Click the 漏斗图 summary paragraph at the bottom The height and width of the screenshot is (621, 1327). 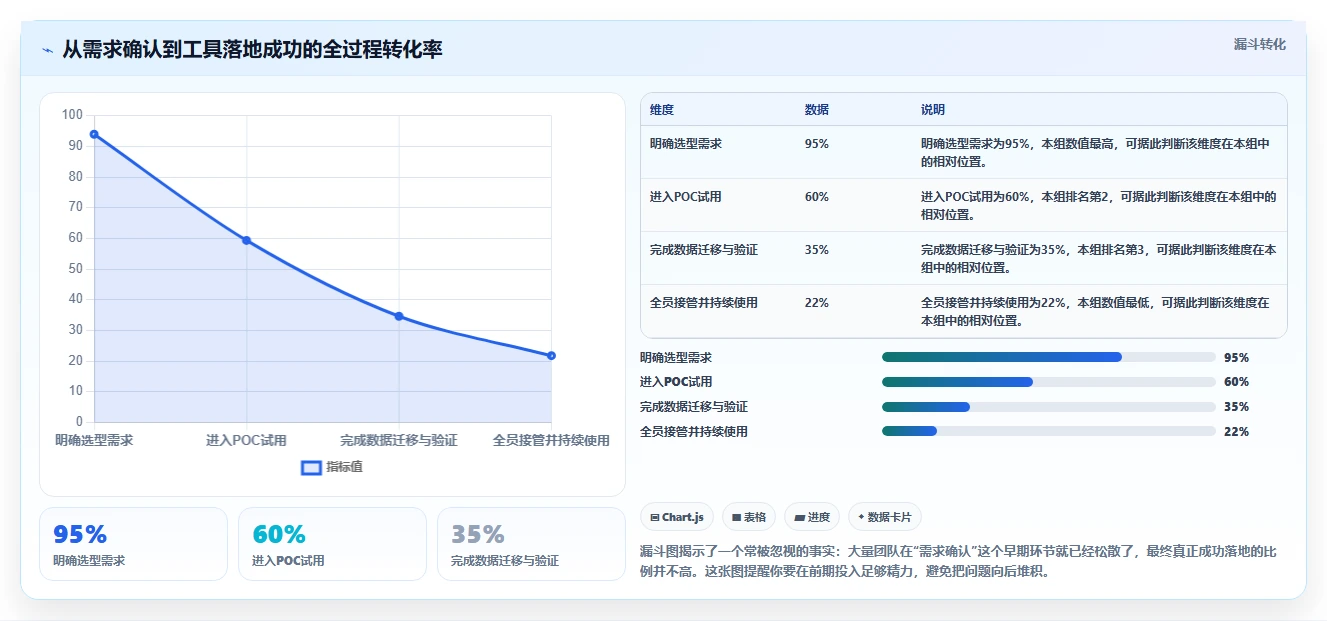(x=958, y=562)
